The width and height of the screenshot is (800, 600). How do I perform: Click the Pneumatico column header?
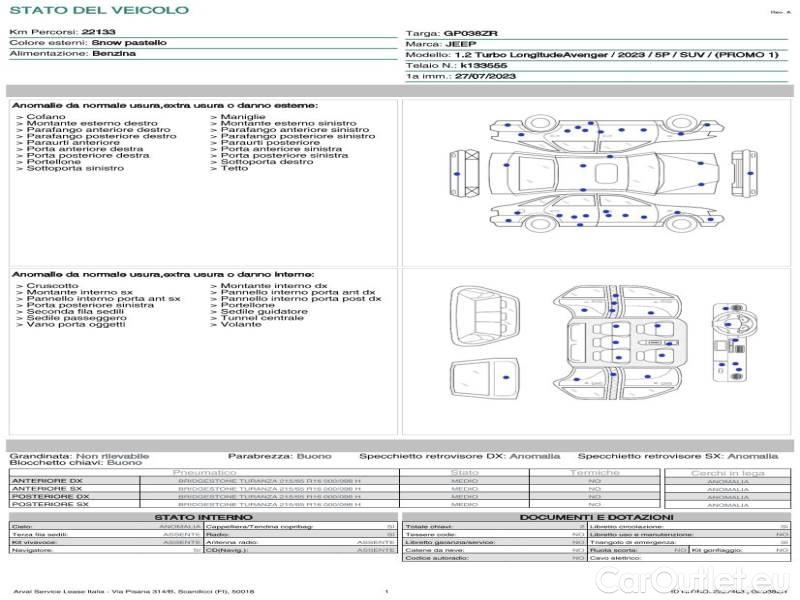point(205,472)
